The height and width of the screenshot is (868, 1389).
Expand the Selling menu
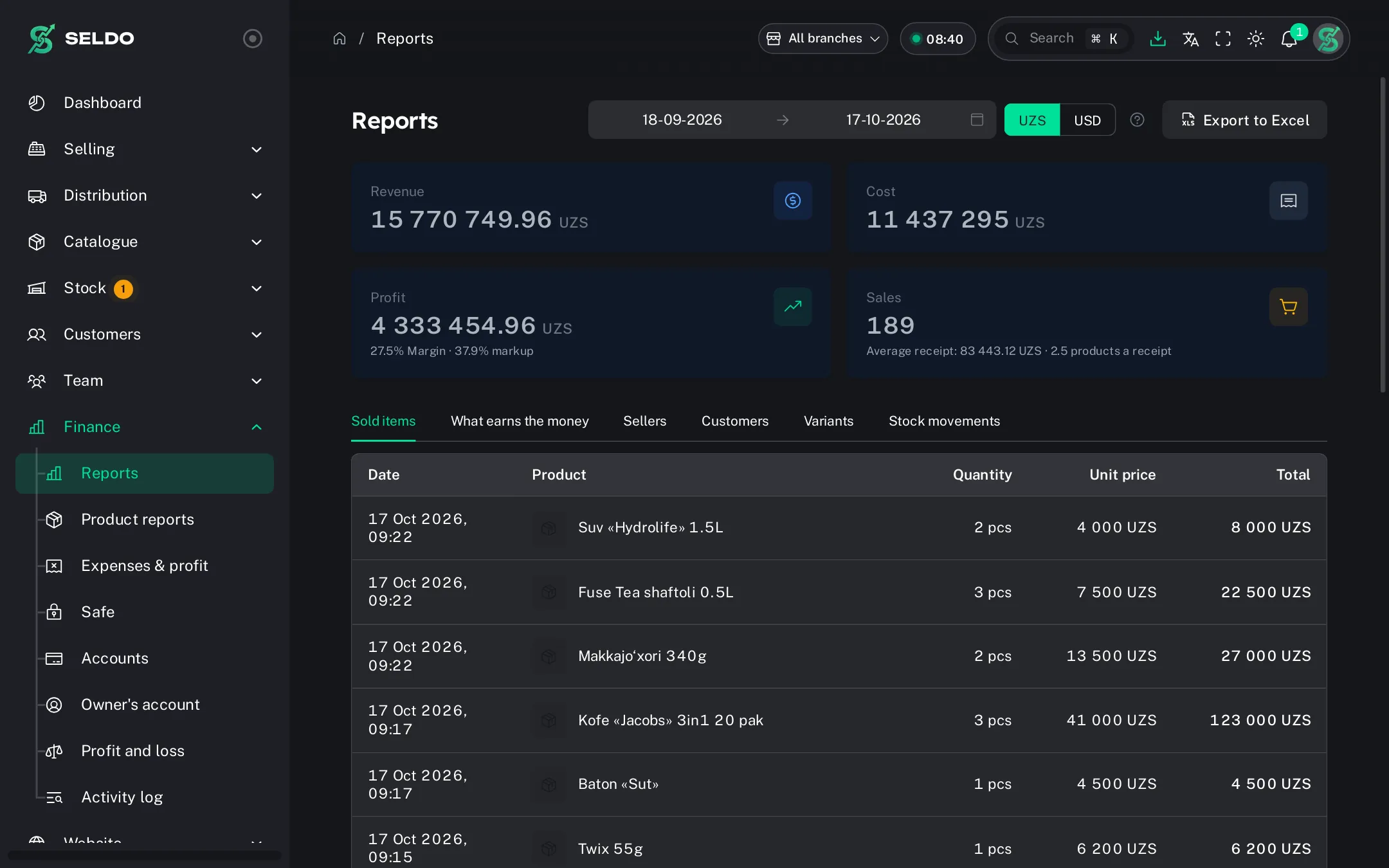point(145,149)
